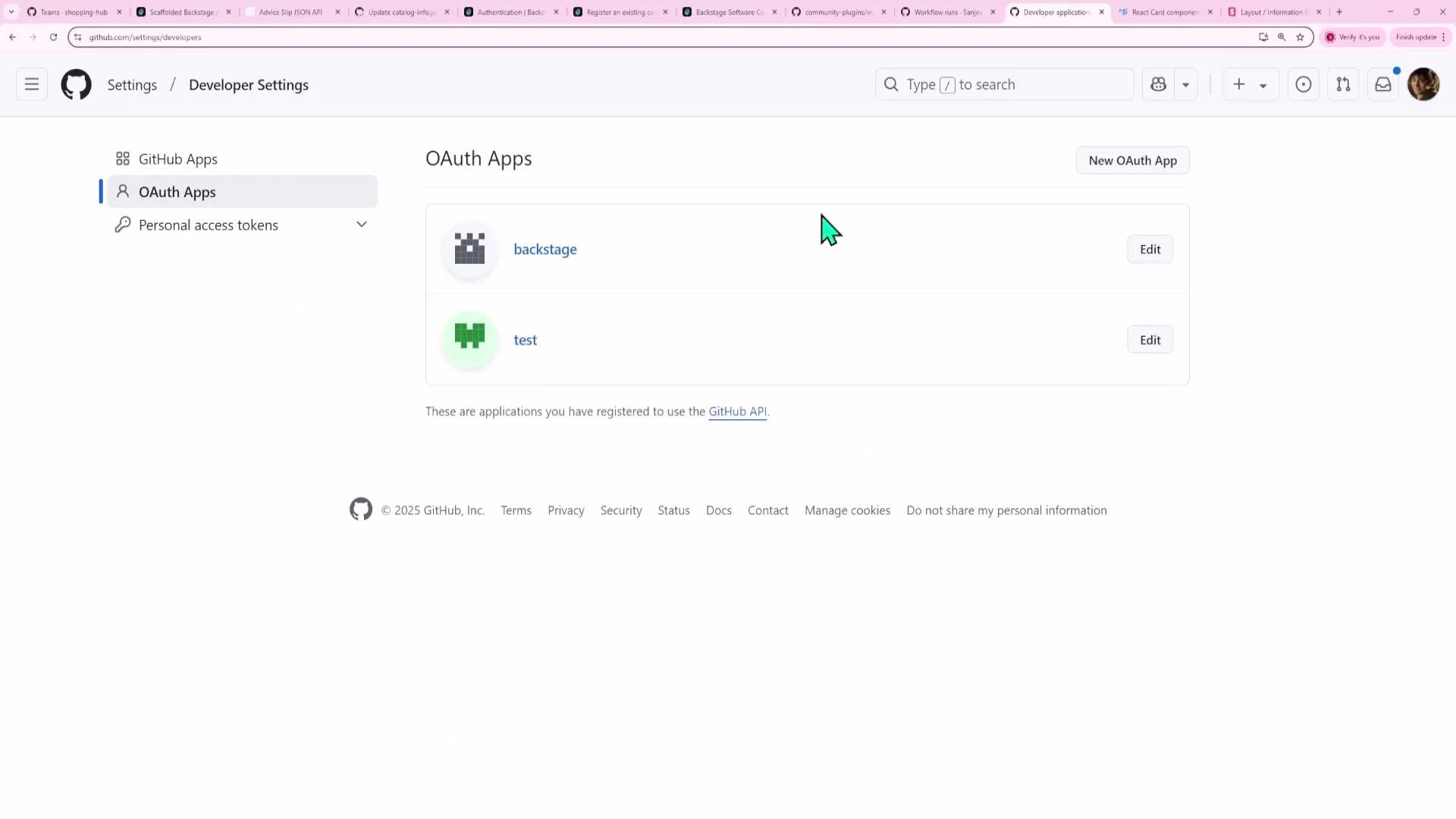Switch to the Register an existing component tab
The height and width of the screenshot is (819, 1456).
pos(620,12)
